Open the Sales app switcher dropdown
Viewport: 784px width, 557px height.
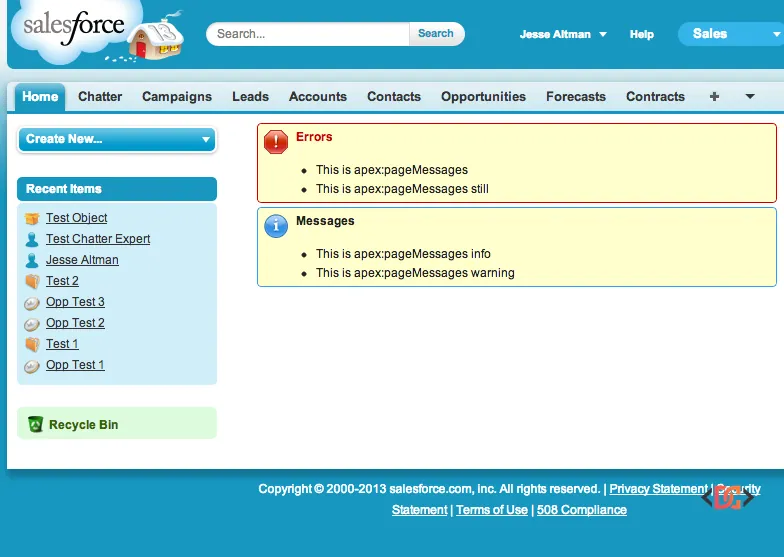coord(732,34)
